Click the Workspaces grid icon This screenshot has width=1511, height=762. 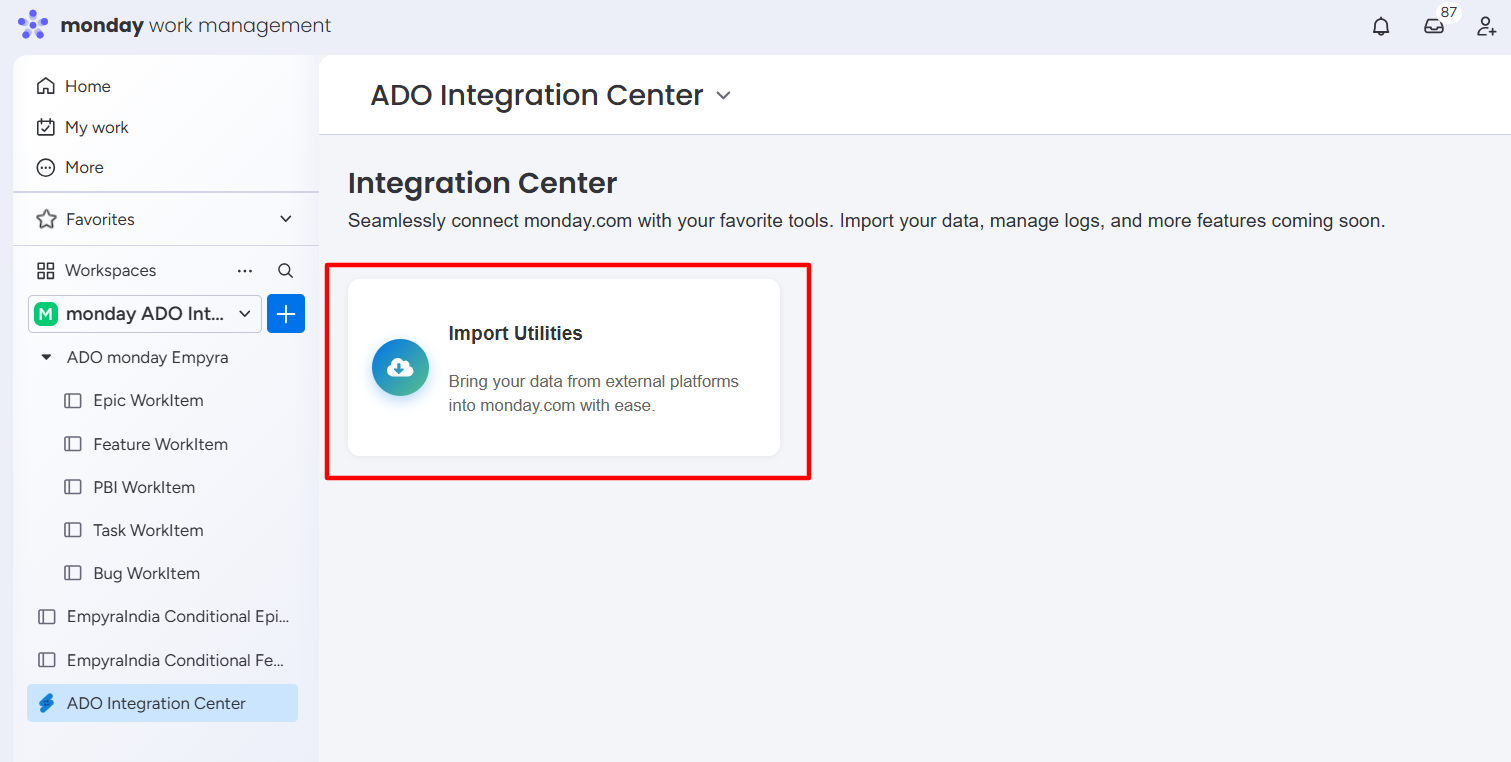tap(45, 270)
